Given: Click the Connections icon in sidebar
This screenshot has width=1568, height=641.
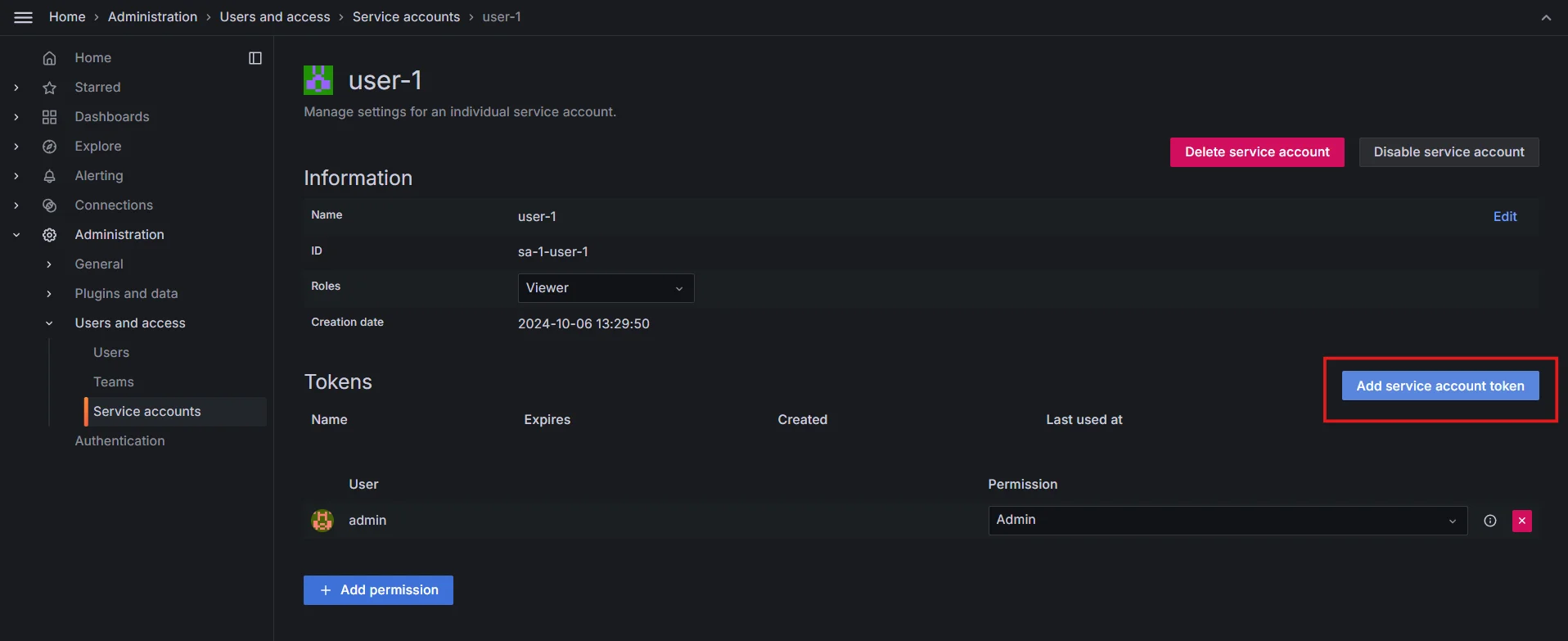Looking at the screenshot, I should point(50,205).
